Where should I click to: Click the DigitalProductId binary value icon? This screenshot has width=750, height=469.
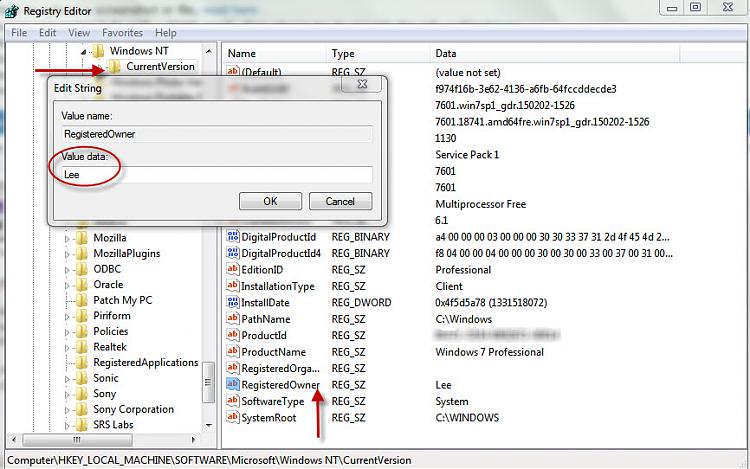tap(233, 236)
